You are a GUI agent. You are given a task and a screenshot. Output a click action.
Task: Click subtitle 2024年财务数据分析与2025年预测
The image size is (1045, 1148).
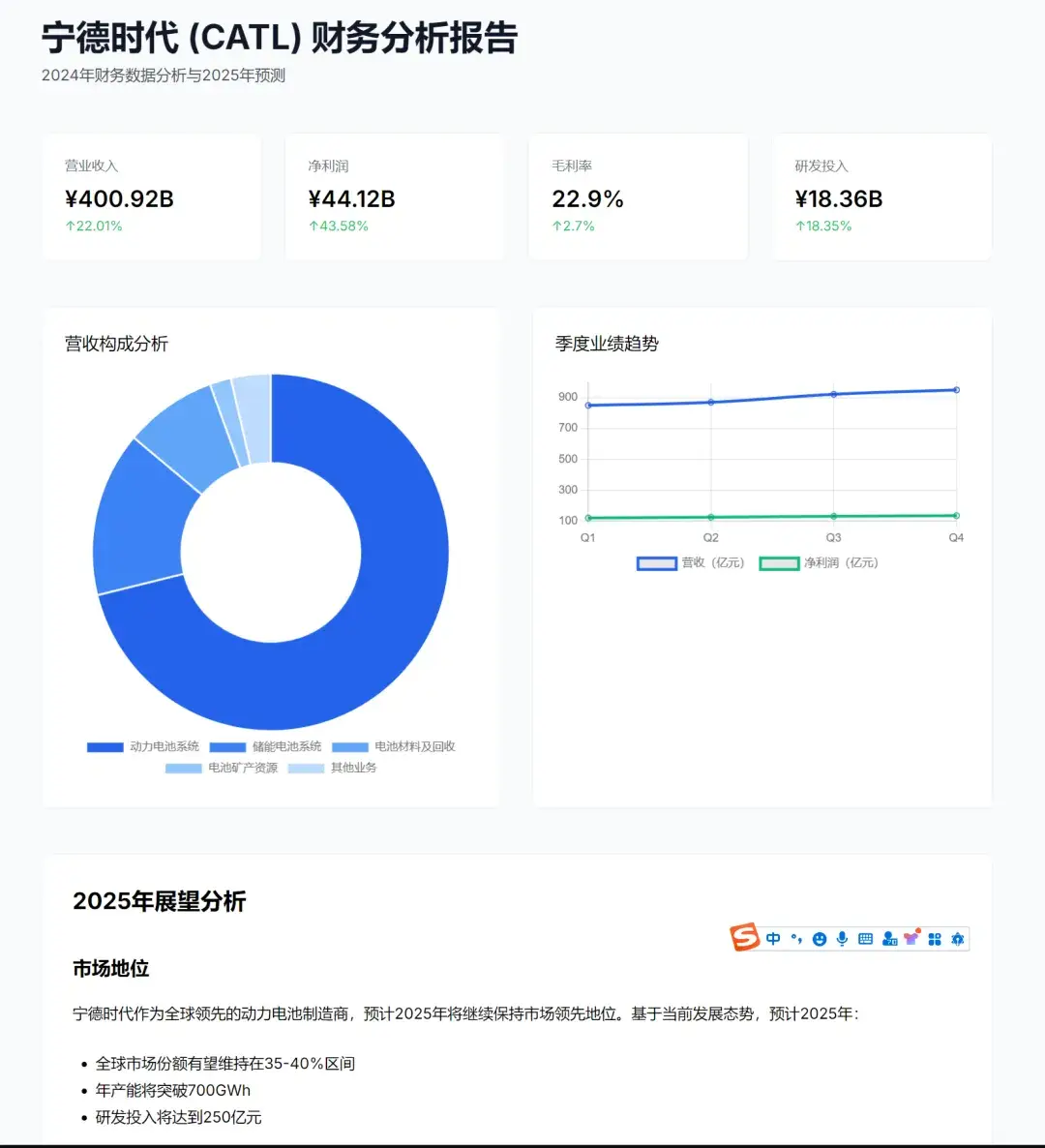coord(164,76)
